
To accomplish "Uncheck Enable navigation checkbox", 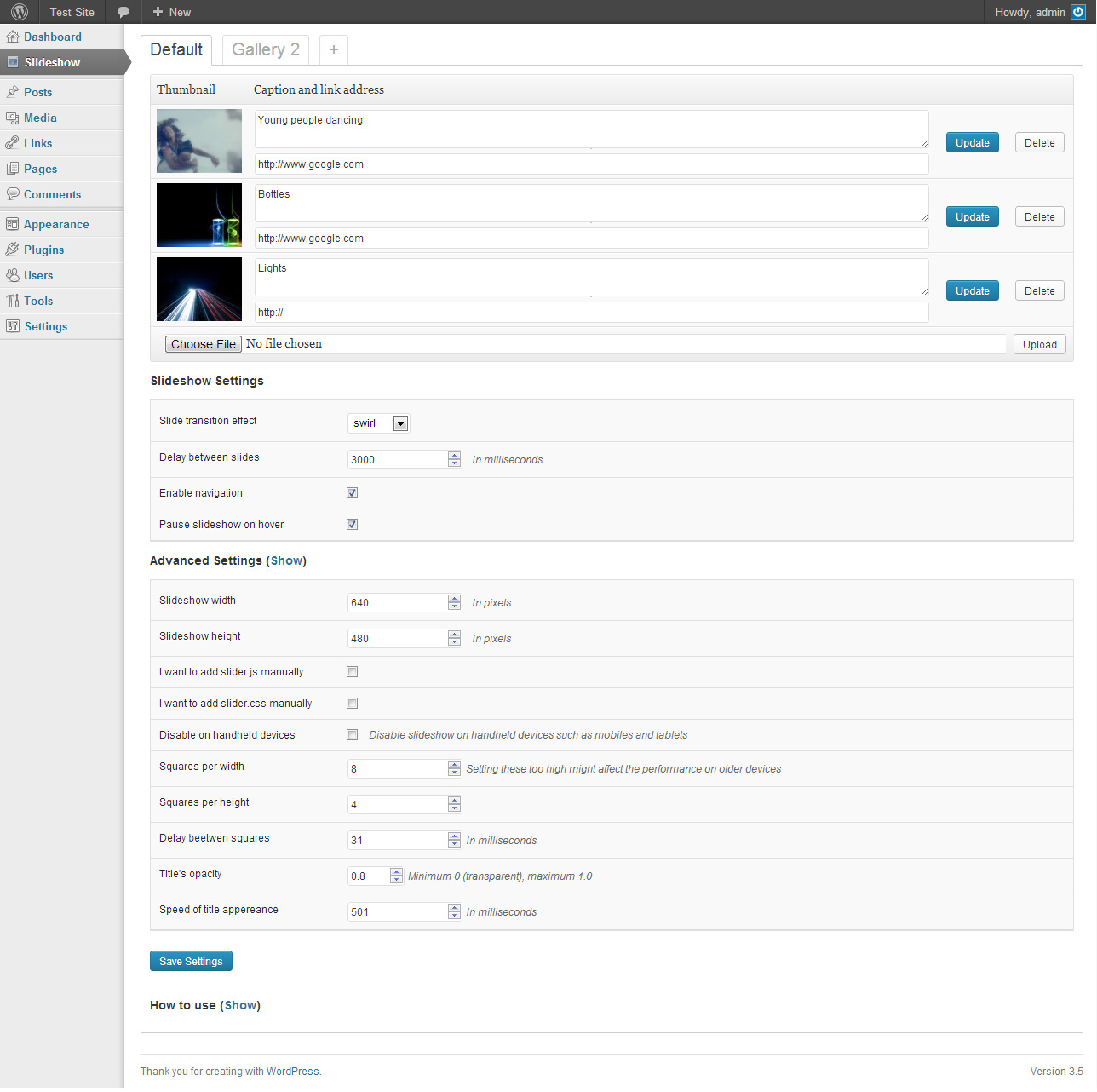I will pyautogui.click(x=352, y=493).
